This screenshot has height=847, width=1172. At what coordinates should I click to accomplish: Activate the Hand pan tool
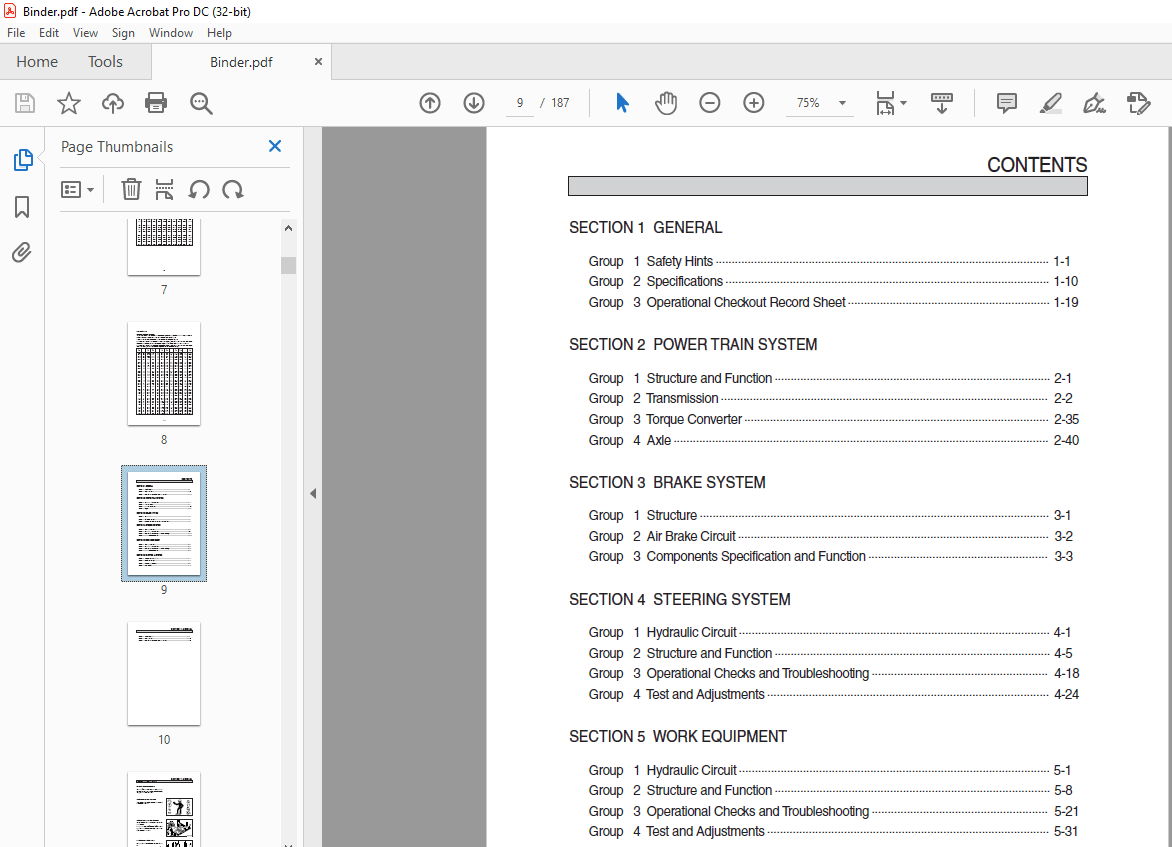(x=665, y=103)
